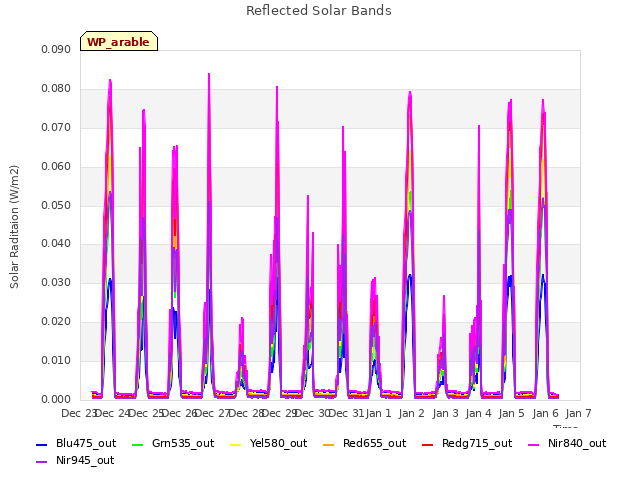
Task: Click the 0.080 y-axis tick label
Action: [x=56, y=89]
